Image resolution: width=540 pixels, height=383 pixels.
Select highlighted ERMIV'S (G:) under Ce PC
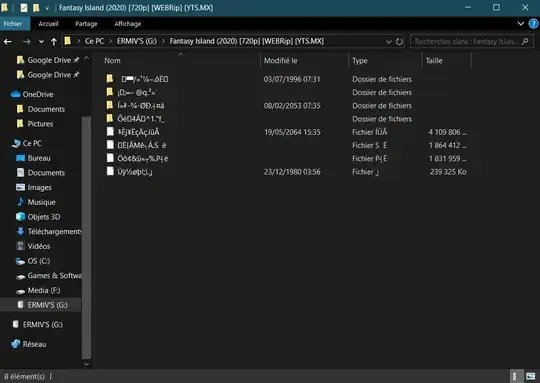point(48,305)
